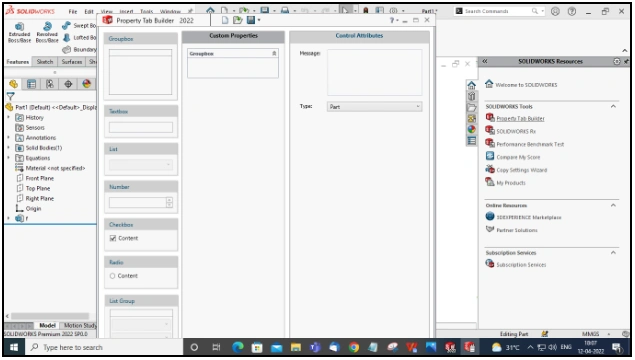Open the ConfigurationManager tab icon
This screenshot has height=360, width=635.
click(50, 84)
